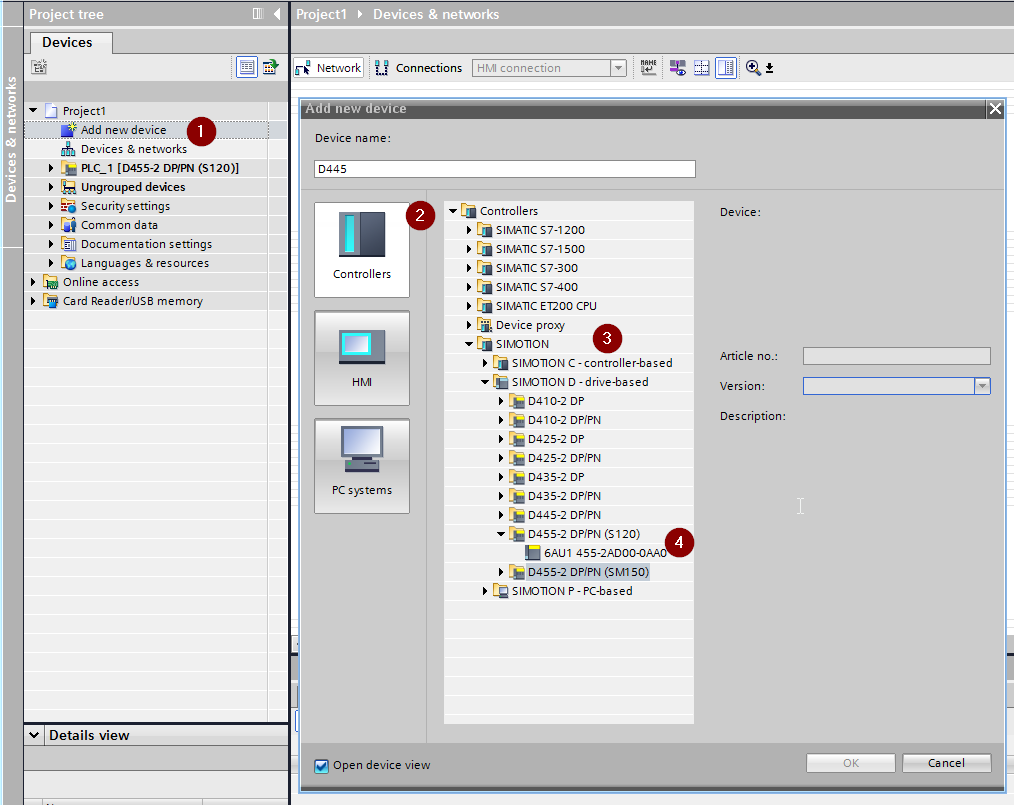Collapse SIMOTION D - drive-based folder
The image size is (1014, 805).
point(485,382)
